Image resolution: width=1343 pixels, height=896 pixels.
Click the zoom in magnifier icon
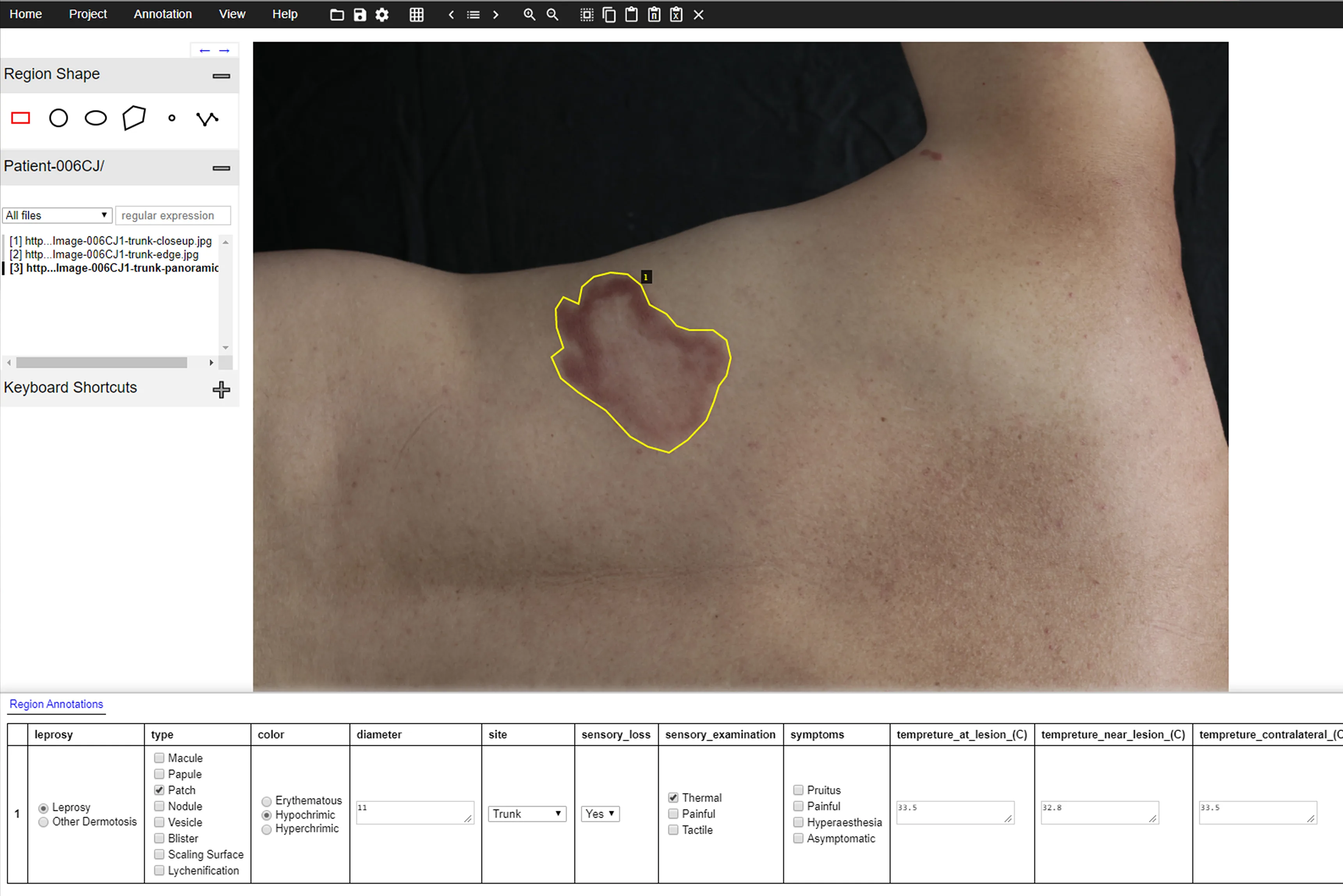point(529,15)
